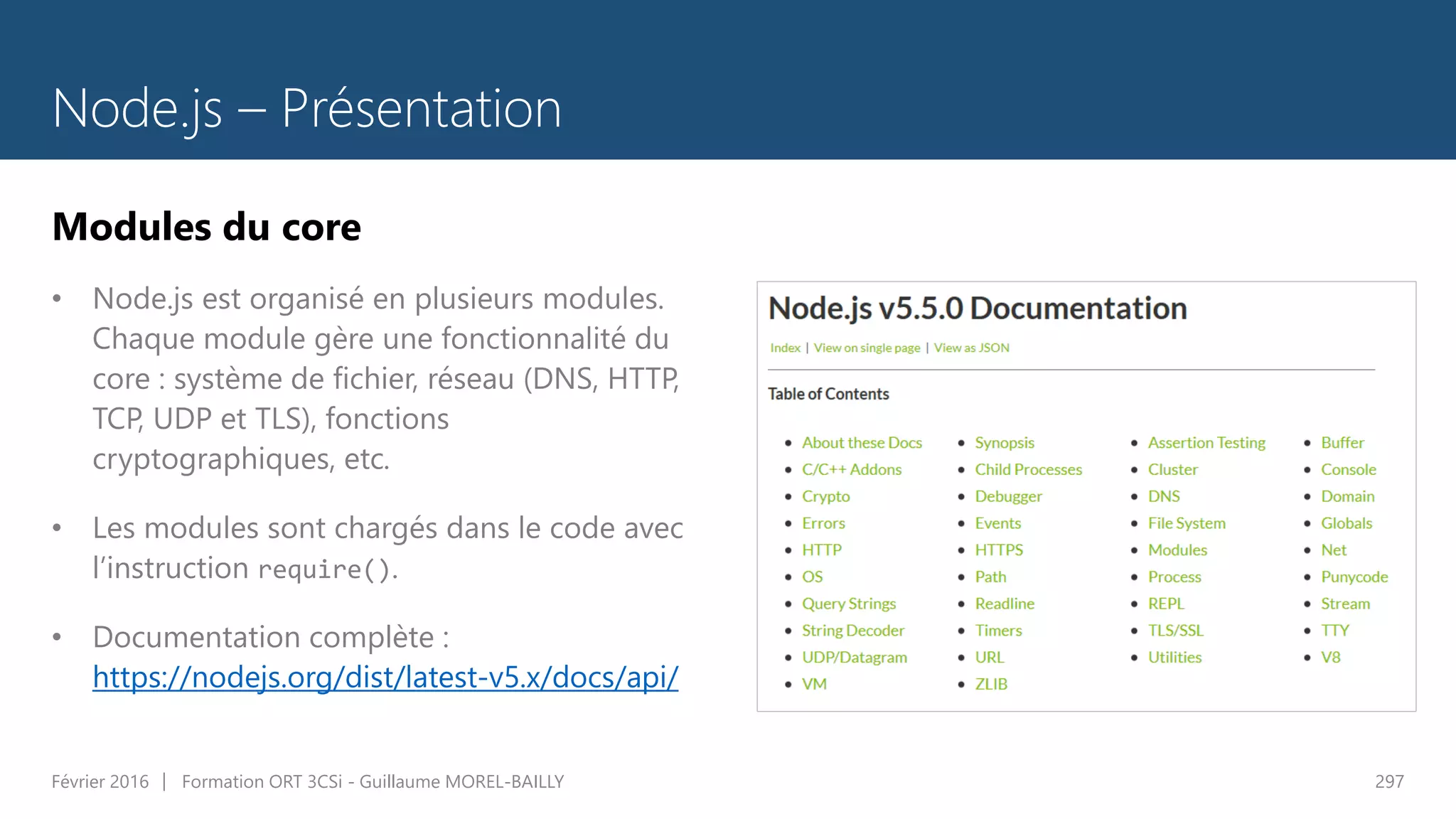The width and height of the screenshot is (1456, 819).
Task: Select String Decoder link
Action: coord(853,631)
